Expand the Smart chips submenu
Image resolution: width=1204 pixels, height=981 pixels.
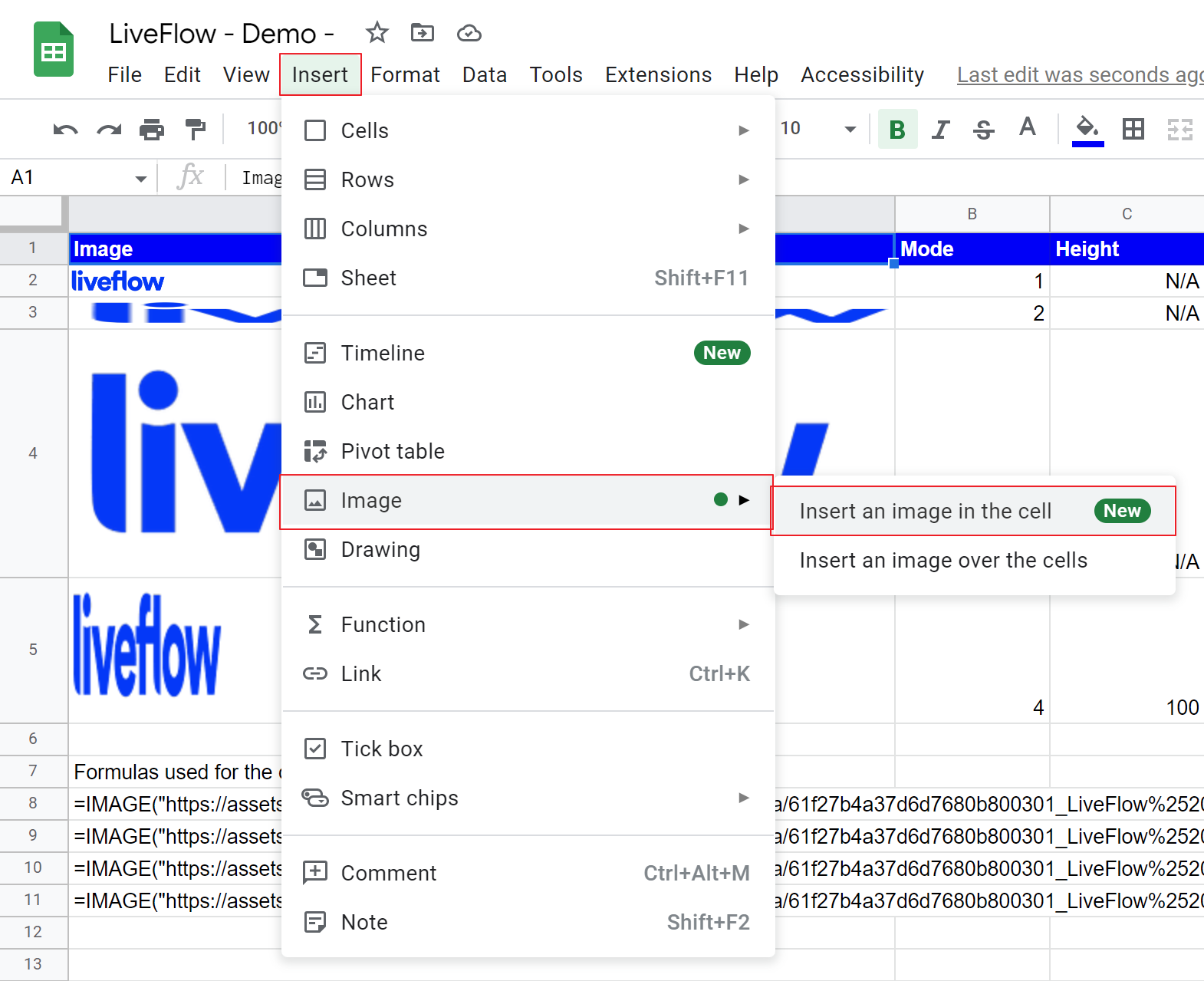click(528, 798)
